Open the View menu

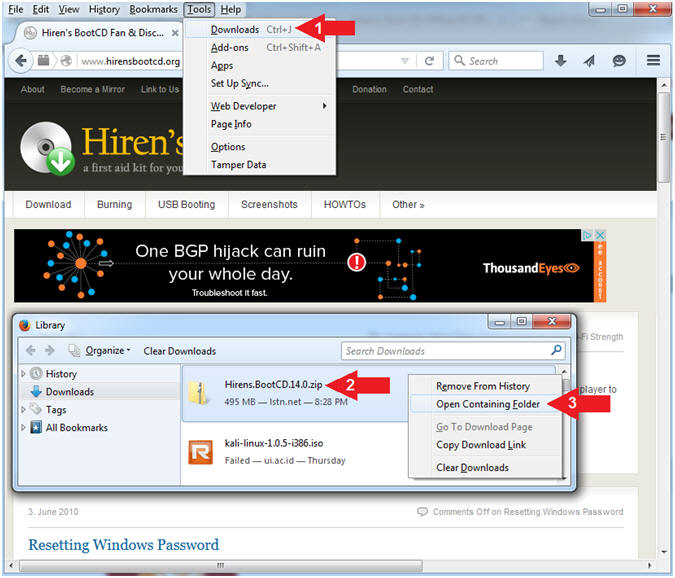[x=69, y=9]
